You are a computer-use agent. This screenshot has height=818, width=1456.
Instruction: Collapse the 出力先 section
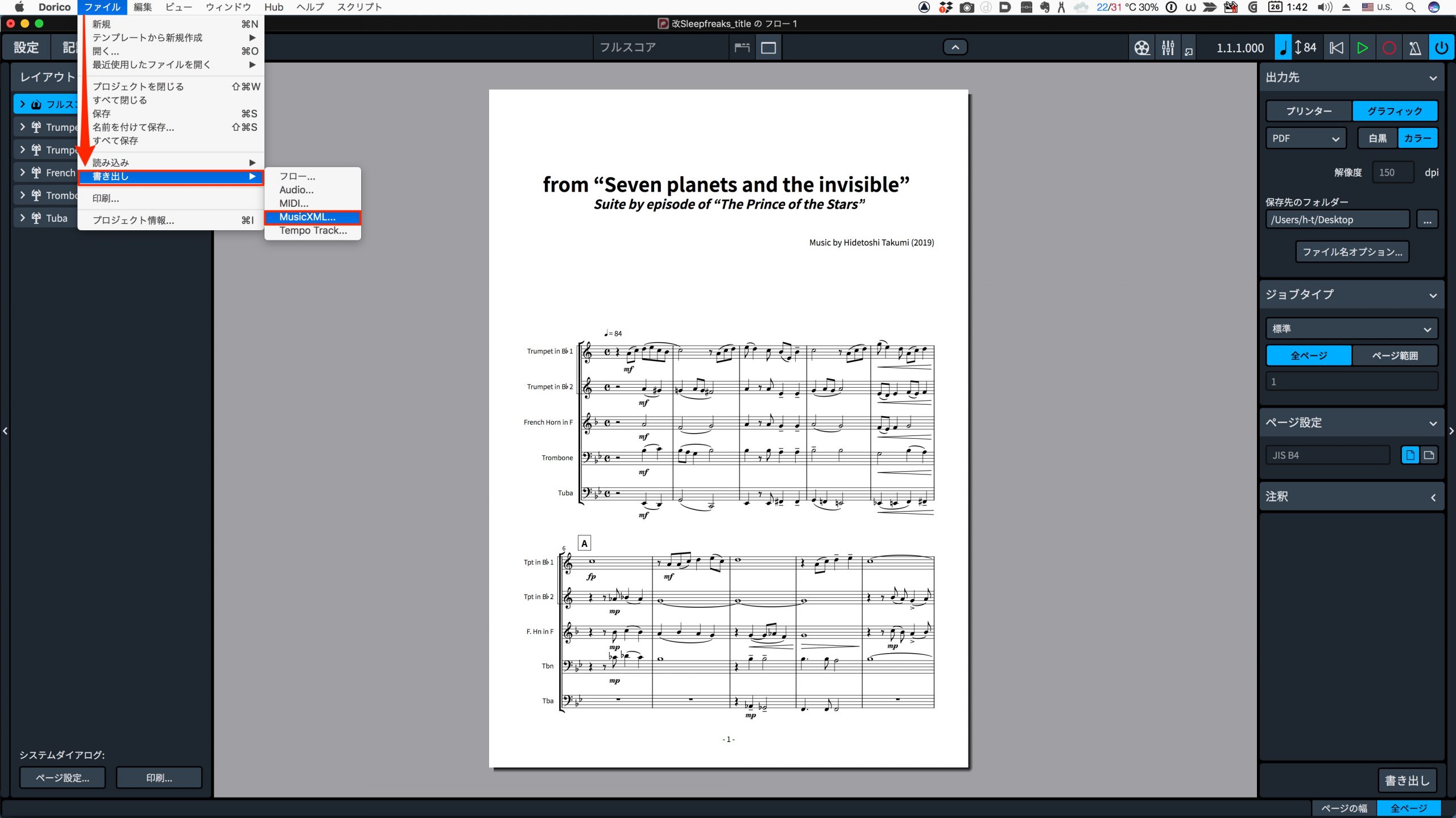1433,78
